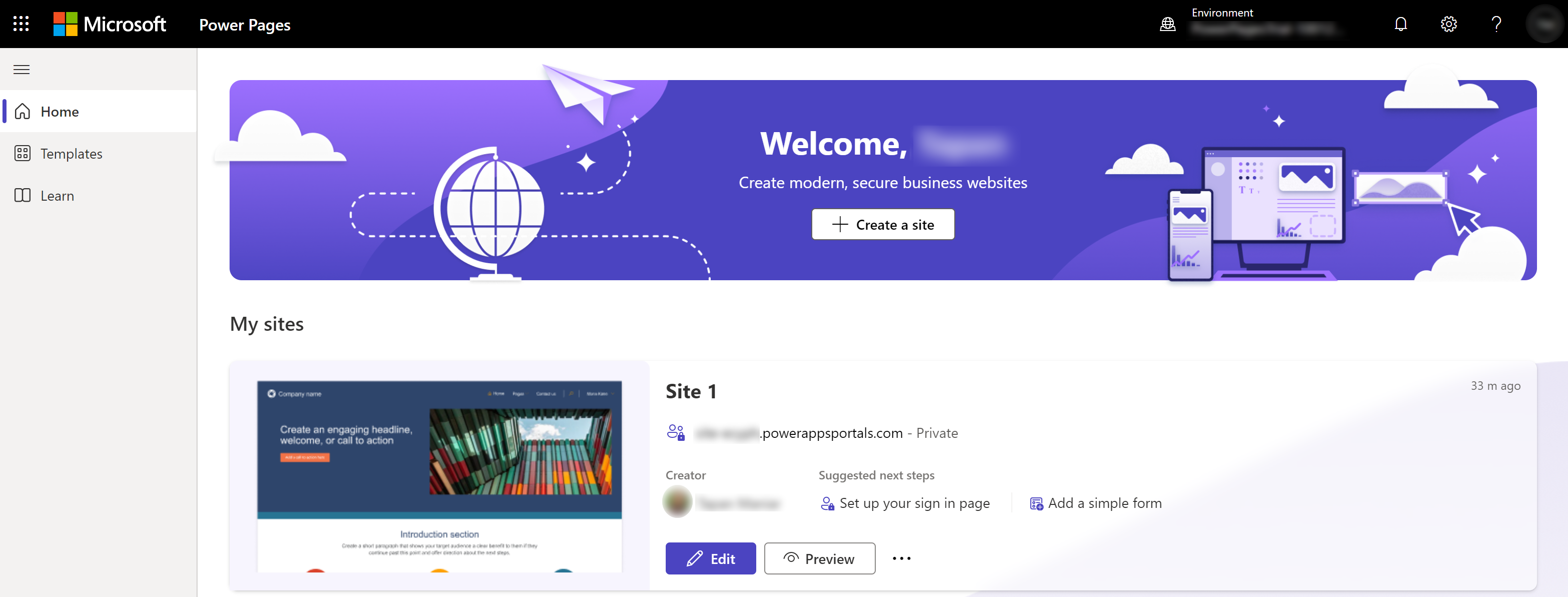Click the Preview button for Site 1

(819, 558)
